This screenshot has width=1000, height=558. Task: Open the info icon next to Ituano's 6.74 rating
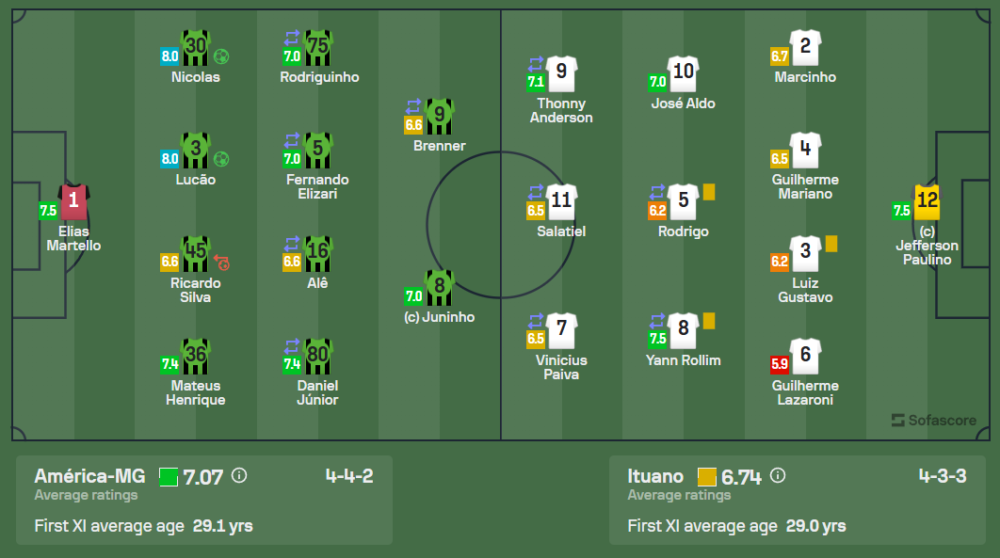(778, 476)
